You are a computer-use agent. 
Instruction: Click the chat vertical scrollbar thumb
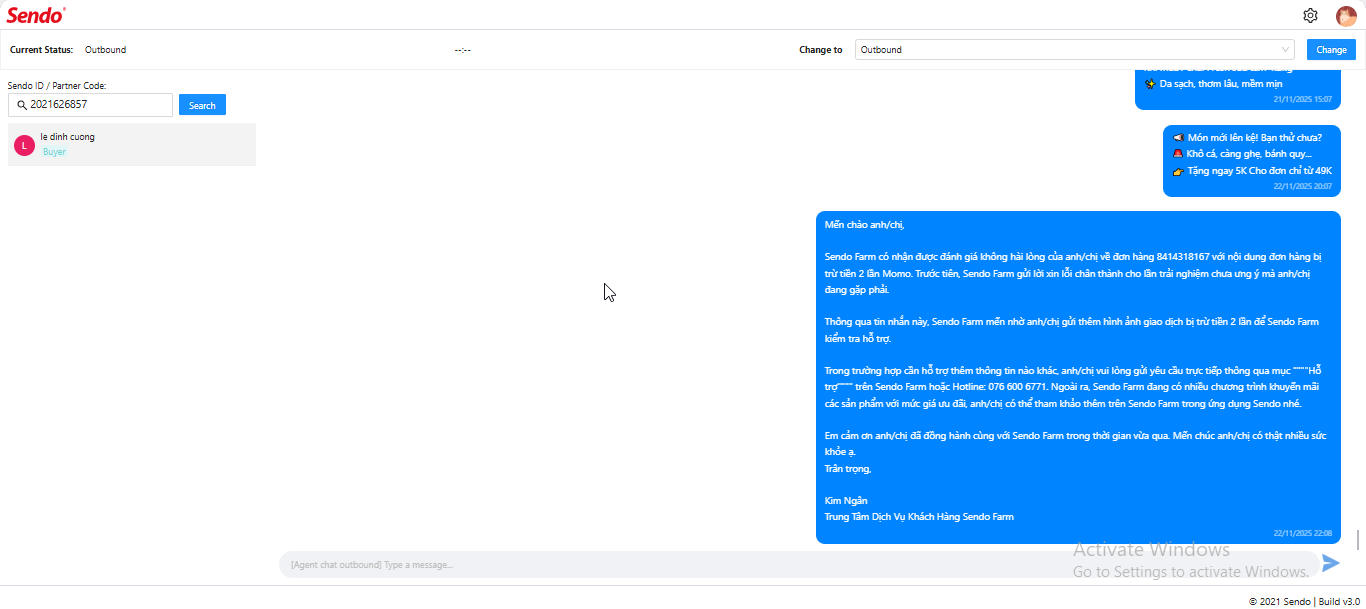tap(1358, 540)
